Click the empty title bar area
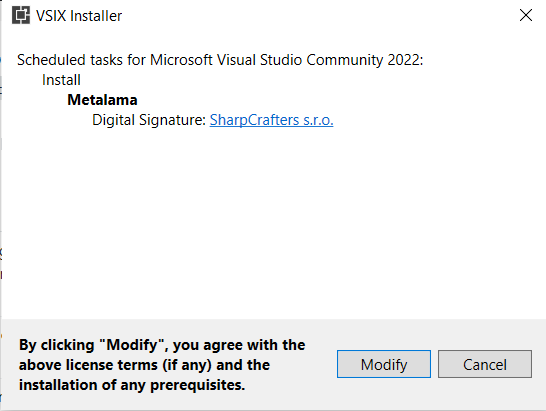The height and width of the screenshot is (411, 546). point(313,15)
